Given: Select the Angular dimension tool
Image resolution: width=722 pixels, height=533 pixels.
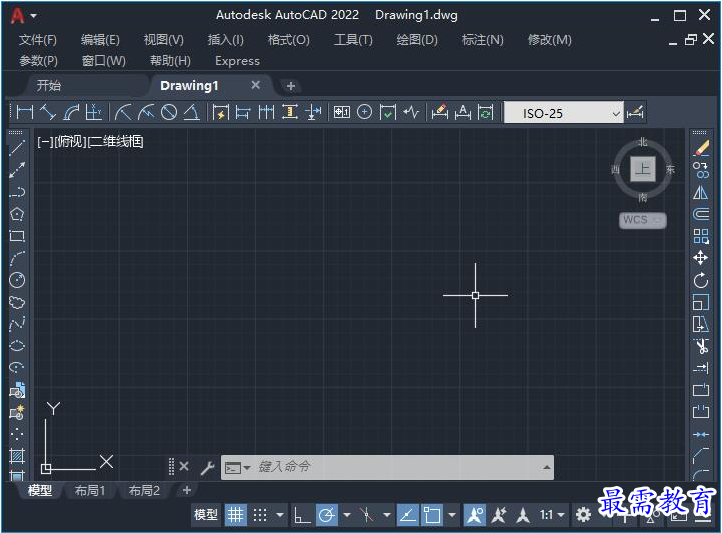Looking at the screenshot, I should pyautogui.click(x=192, y=112).
